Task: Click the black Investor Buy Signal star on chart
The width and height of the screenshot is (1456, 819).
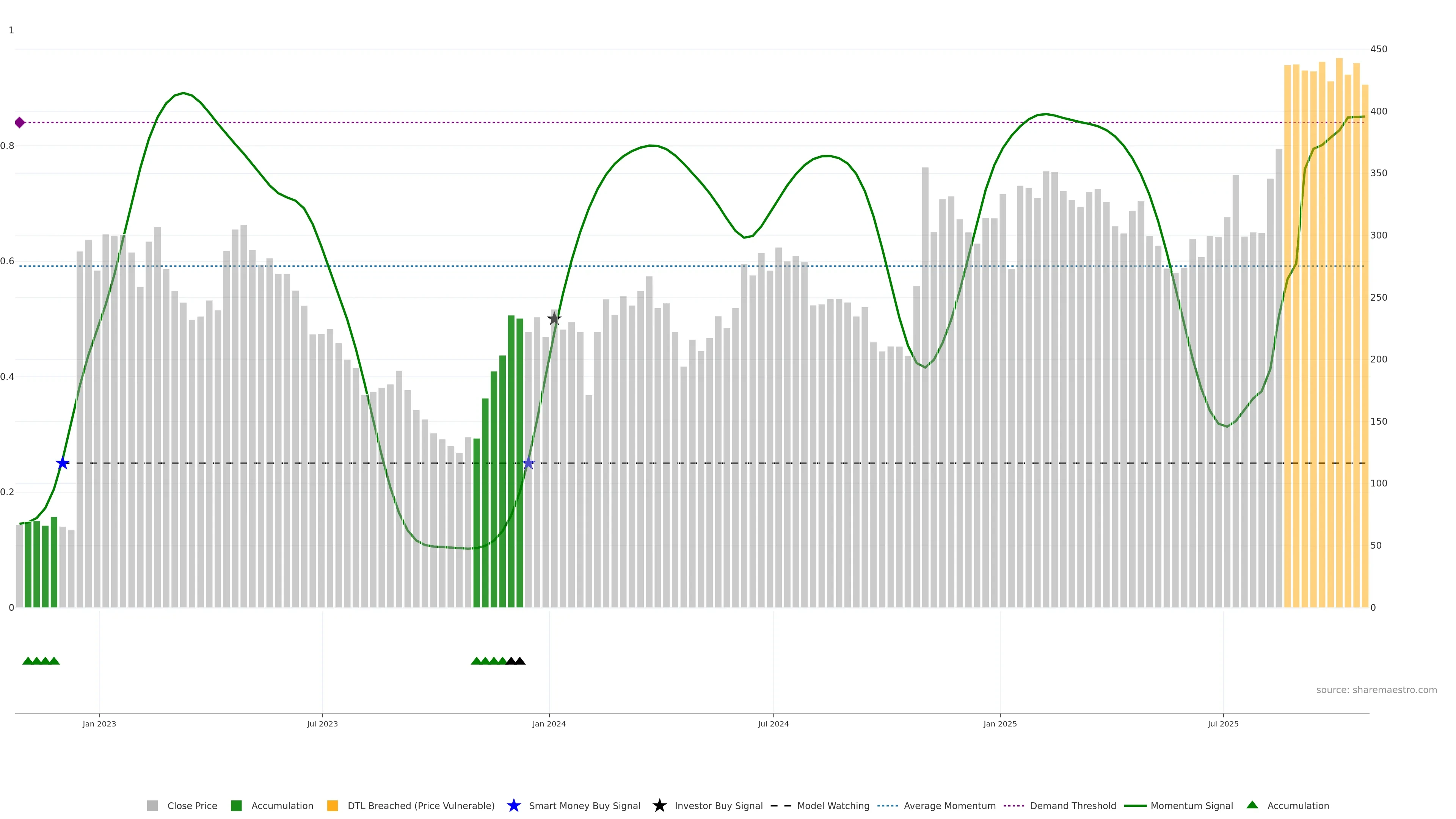Action: click(554, 319)
